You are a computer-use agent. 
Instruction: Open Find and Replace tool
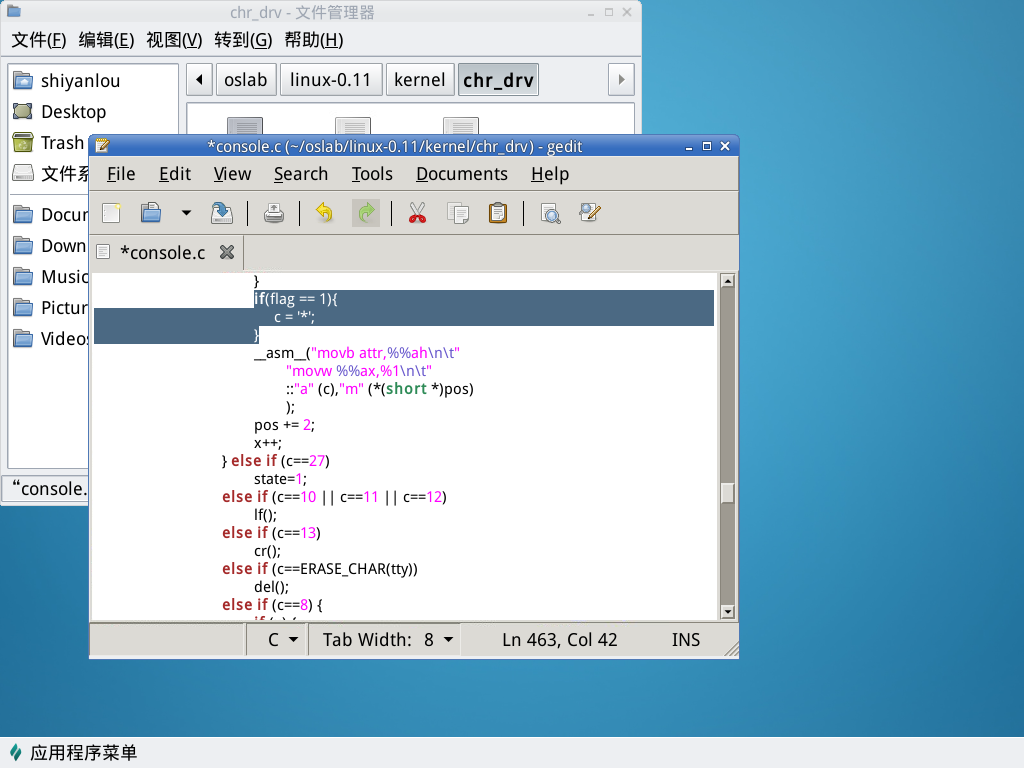(589, 213)
